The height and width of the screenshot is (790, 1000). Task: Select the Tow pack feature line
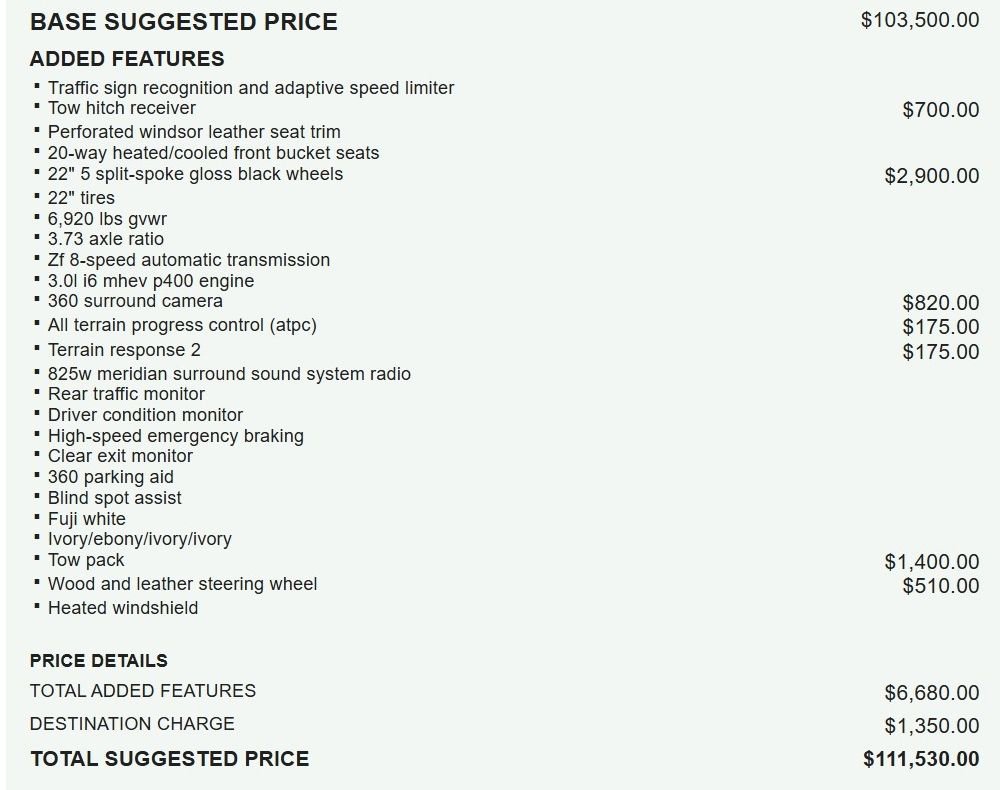[x=86, y=560]
